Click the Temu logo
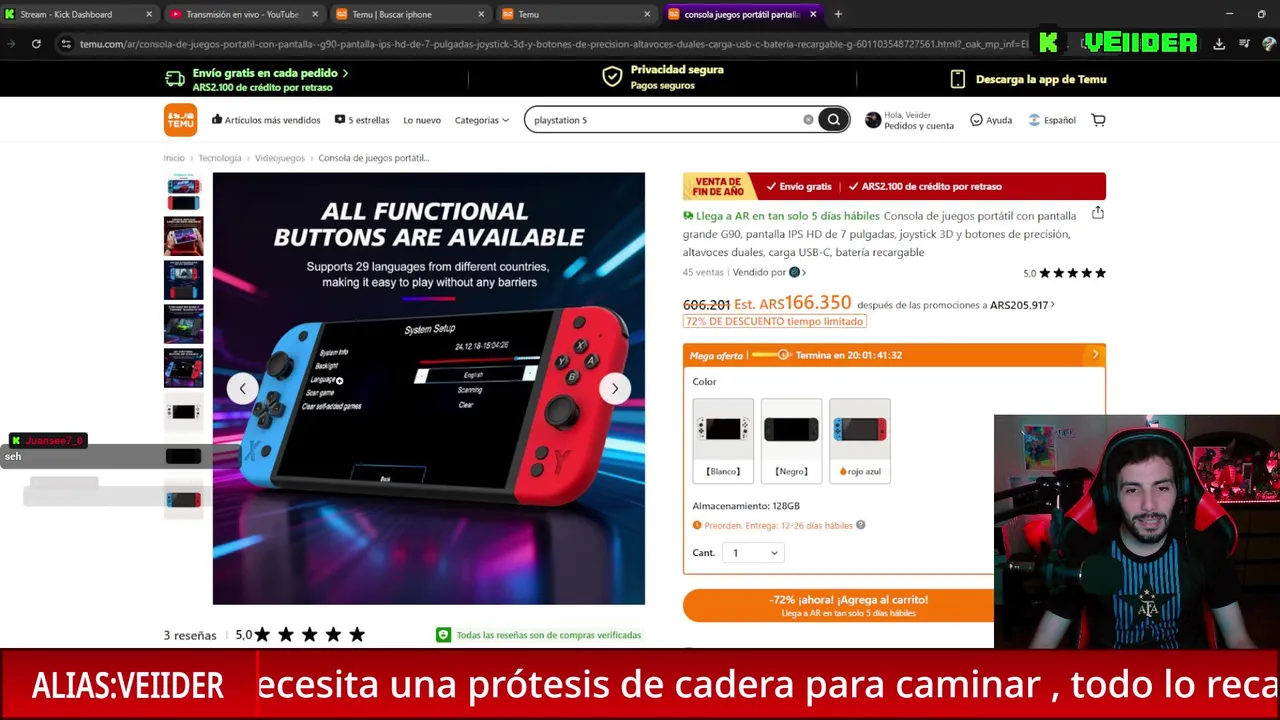The height and width of the screenshot is (720, 1280). click(x=181, y=120)
